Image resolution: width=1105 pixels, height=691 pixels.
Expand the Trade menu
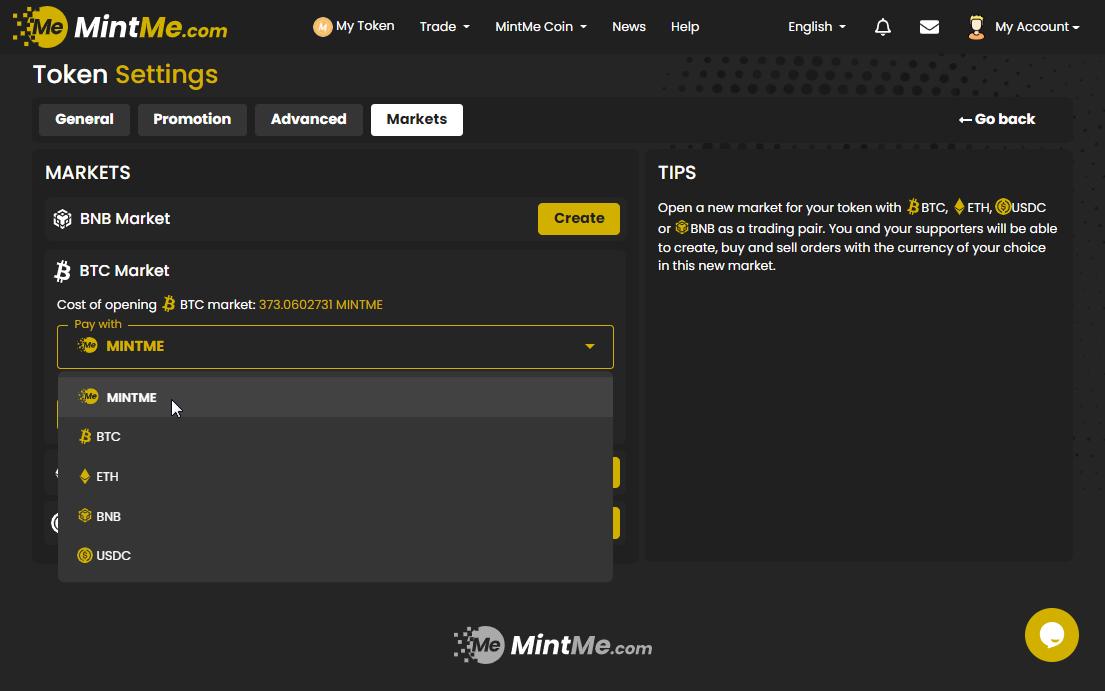444,27
